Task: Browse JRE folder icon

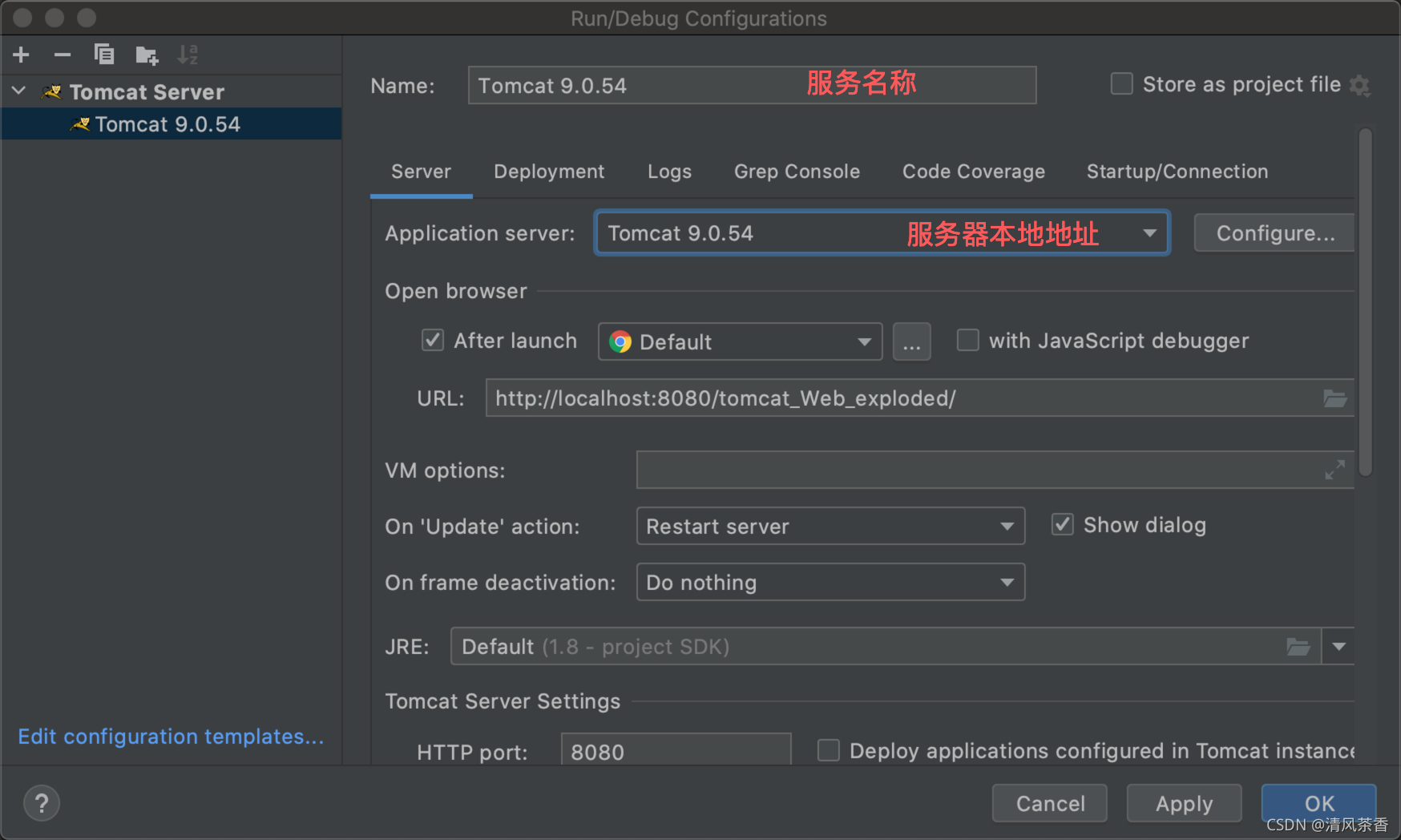Action: pos(1298,646)
